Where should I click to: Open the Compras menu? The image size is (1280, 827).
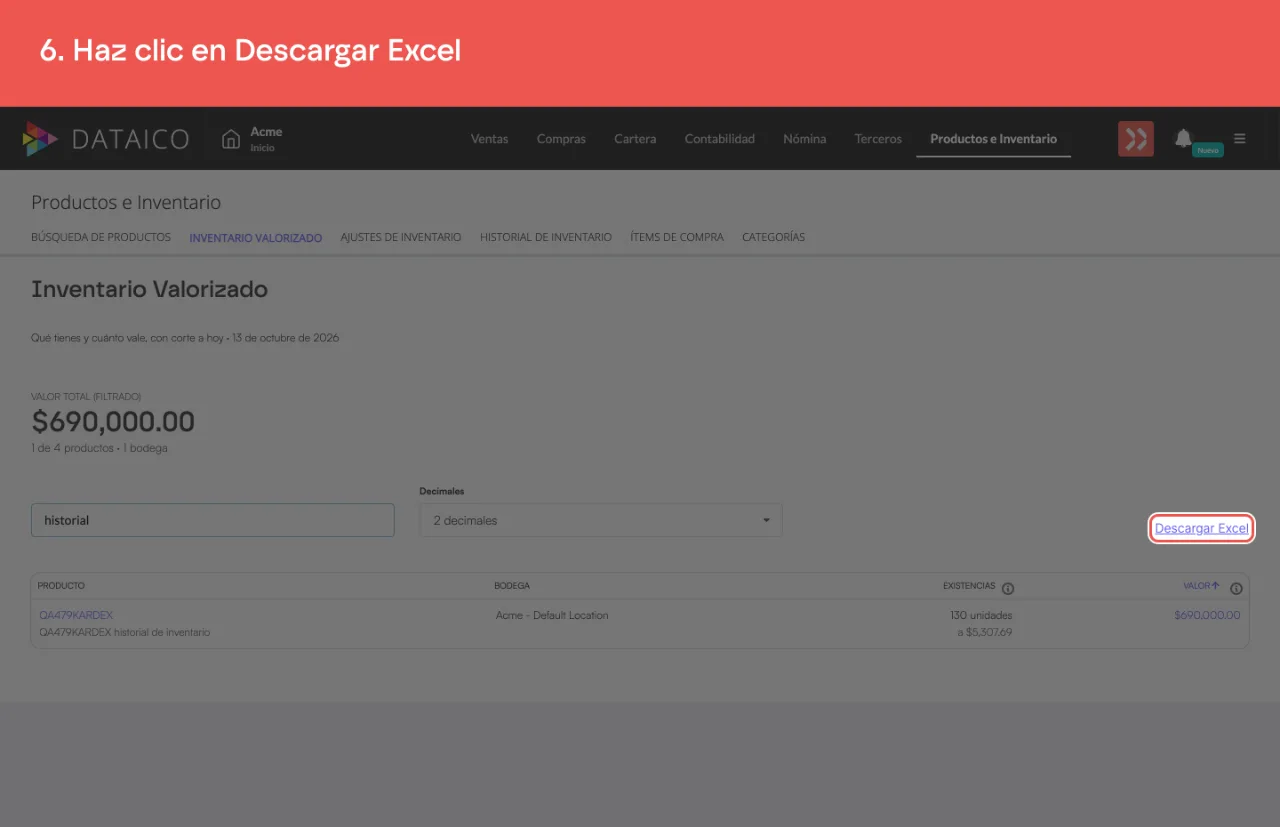(561, 139)
